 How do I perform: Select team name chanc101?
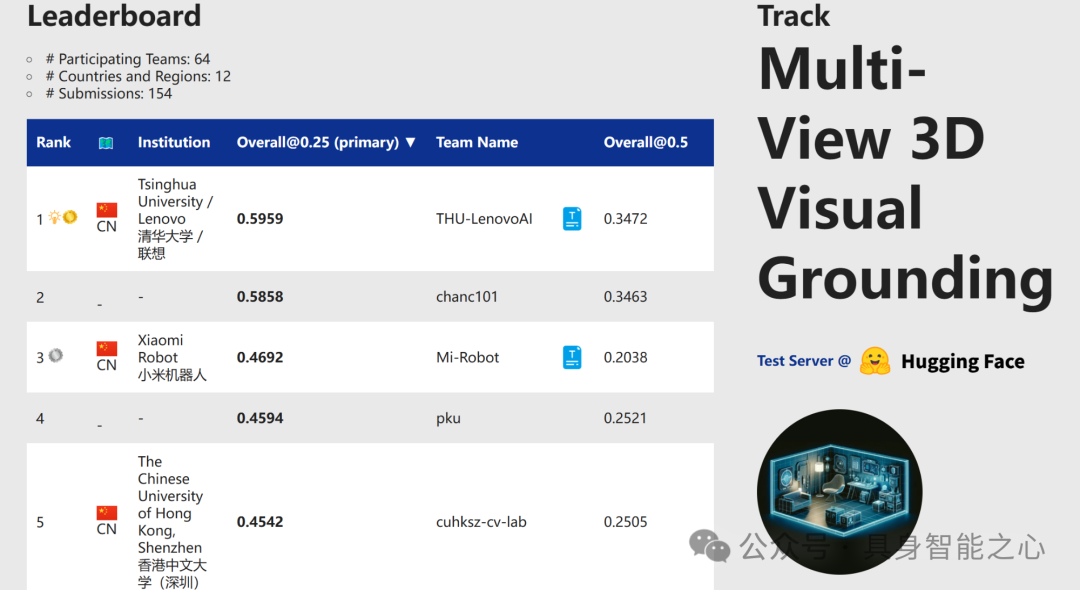pyautogui.click(x=466, y=297)
